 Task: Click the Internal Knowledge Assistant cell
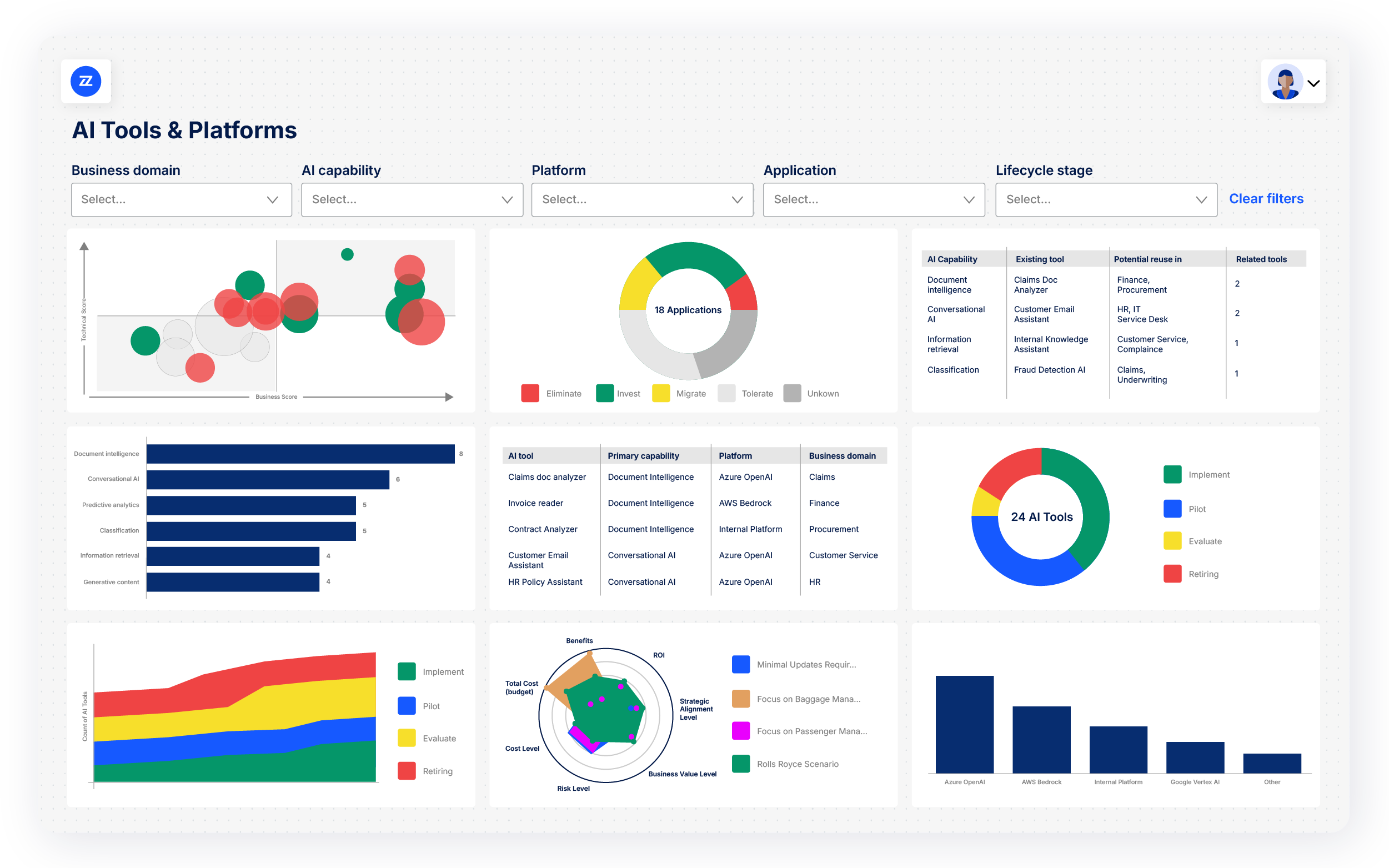point(1050,344)
